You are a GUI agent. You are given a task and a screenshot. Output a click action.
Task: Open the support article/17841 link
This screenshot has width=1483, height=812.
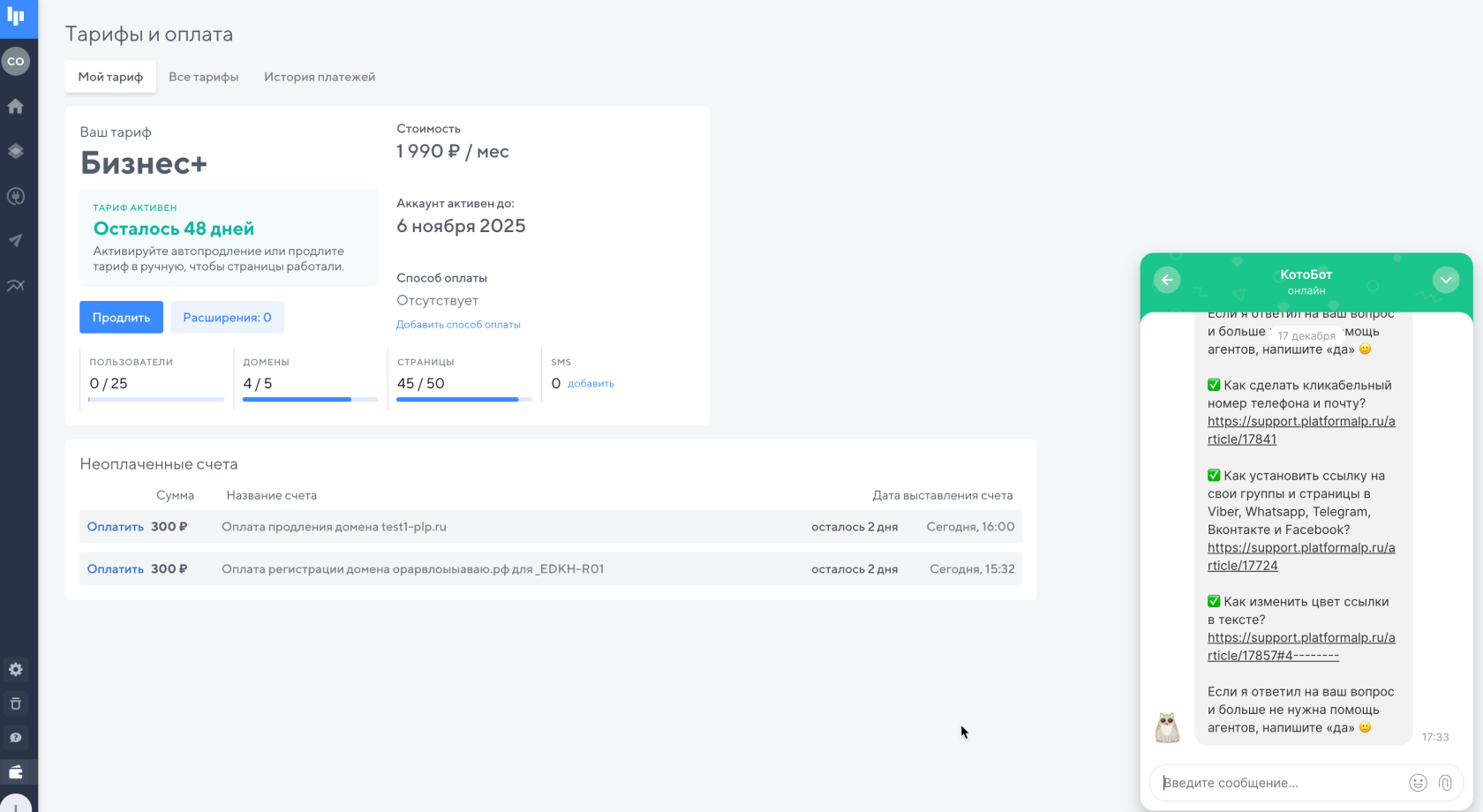click(x=1301, y=431)
